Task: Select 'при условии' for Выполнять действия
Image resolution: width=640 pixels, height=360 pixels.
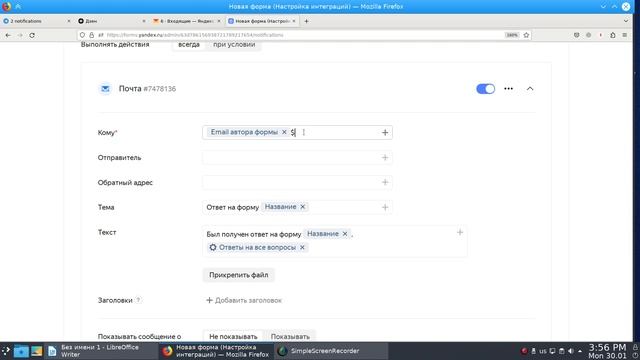Action: (234, 44)
